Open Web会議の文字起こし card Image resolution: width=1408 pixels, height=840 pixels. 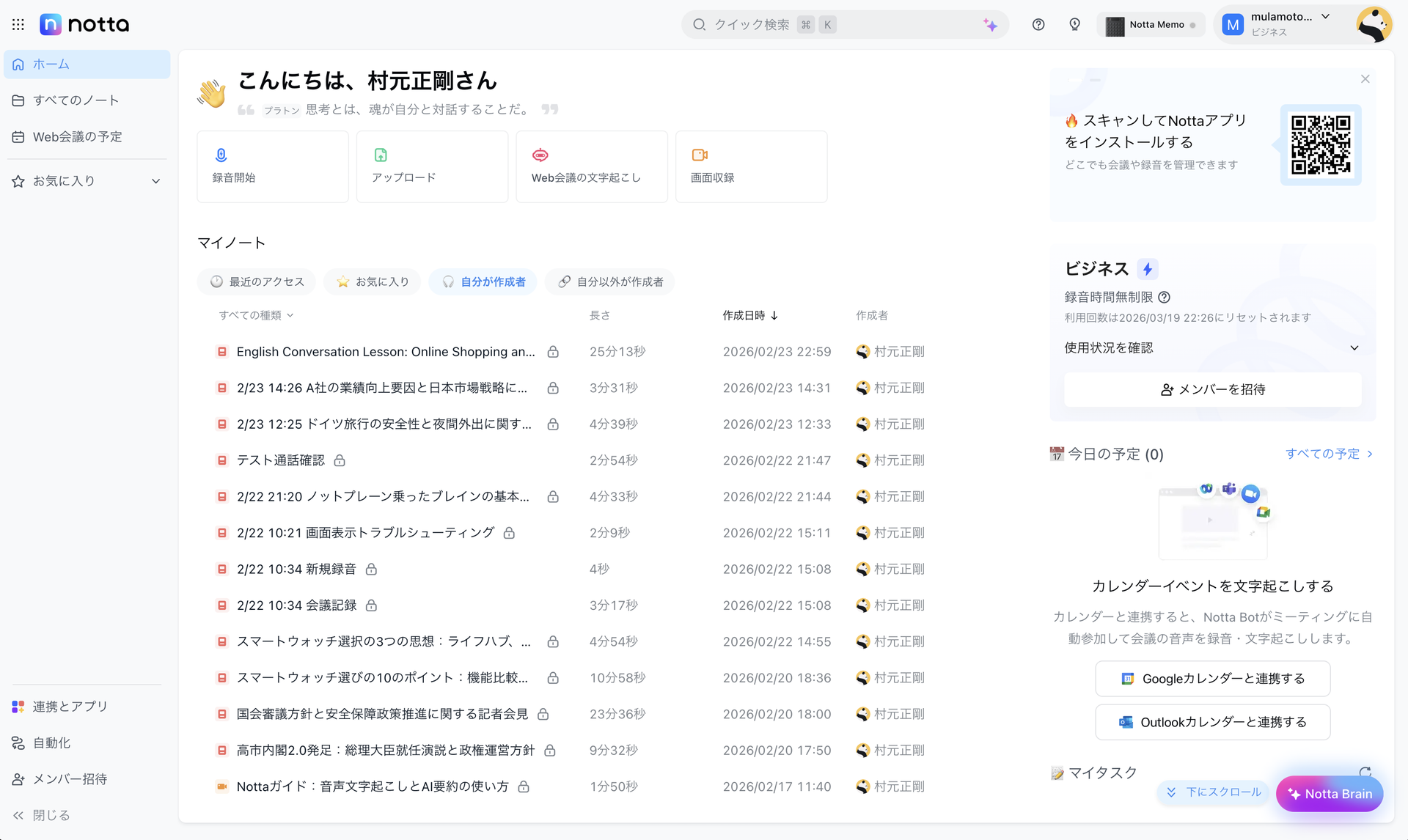point(592,166)
